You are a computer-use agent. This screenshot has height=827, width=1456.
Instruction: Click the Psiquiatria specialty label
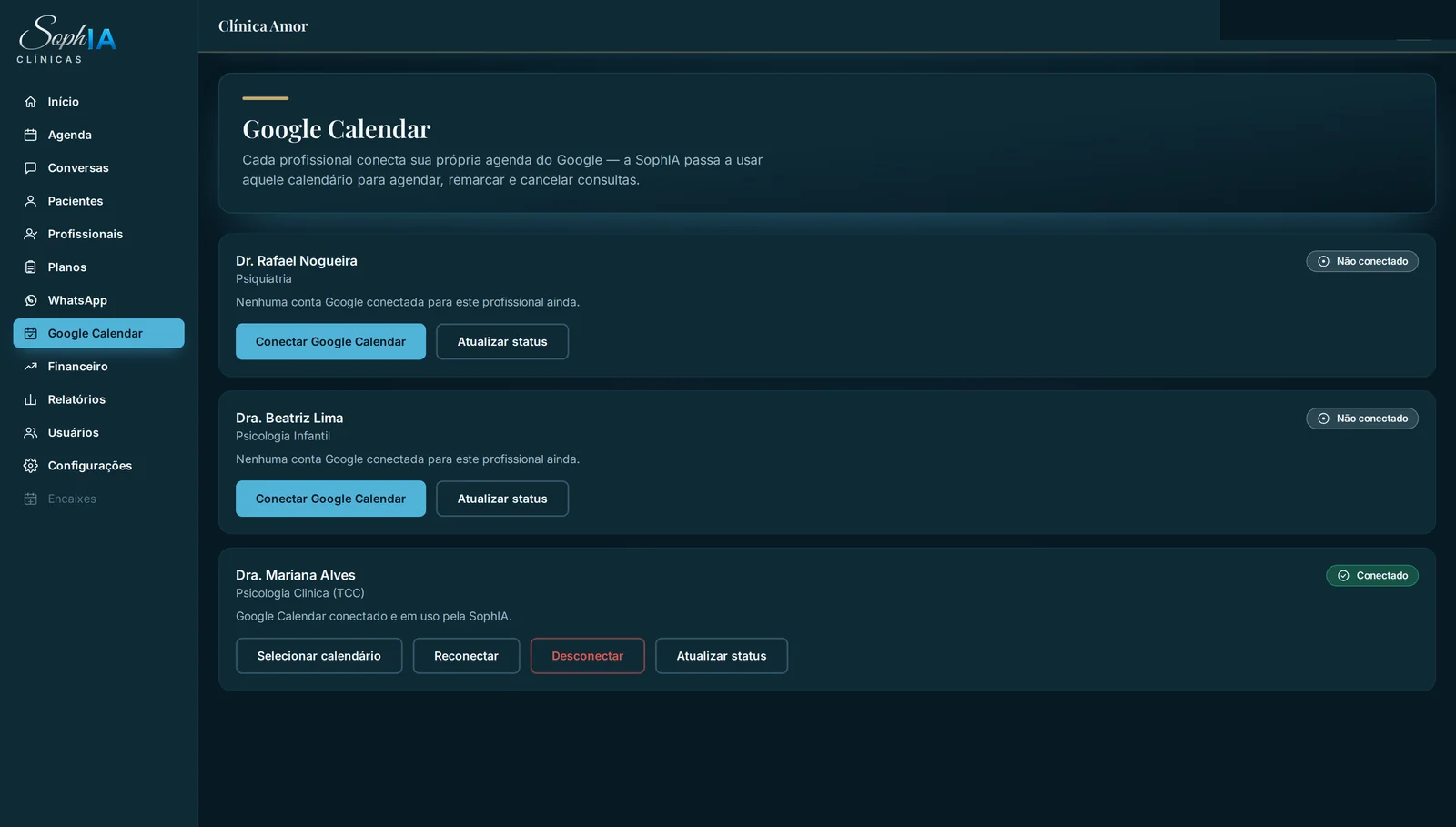coord(264,279)
